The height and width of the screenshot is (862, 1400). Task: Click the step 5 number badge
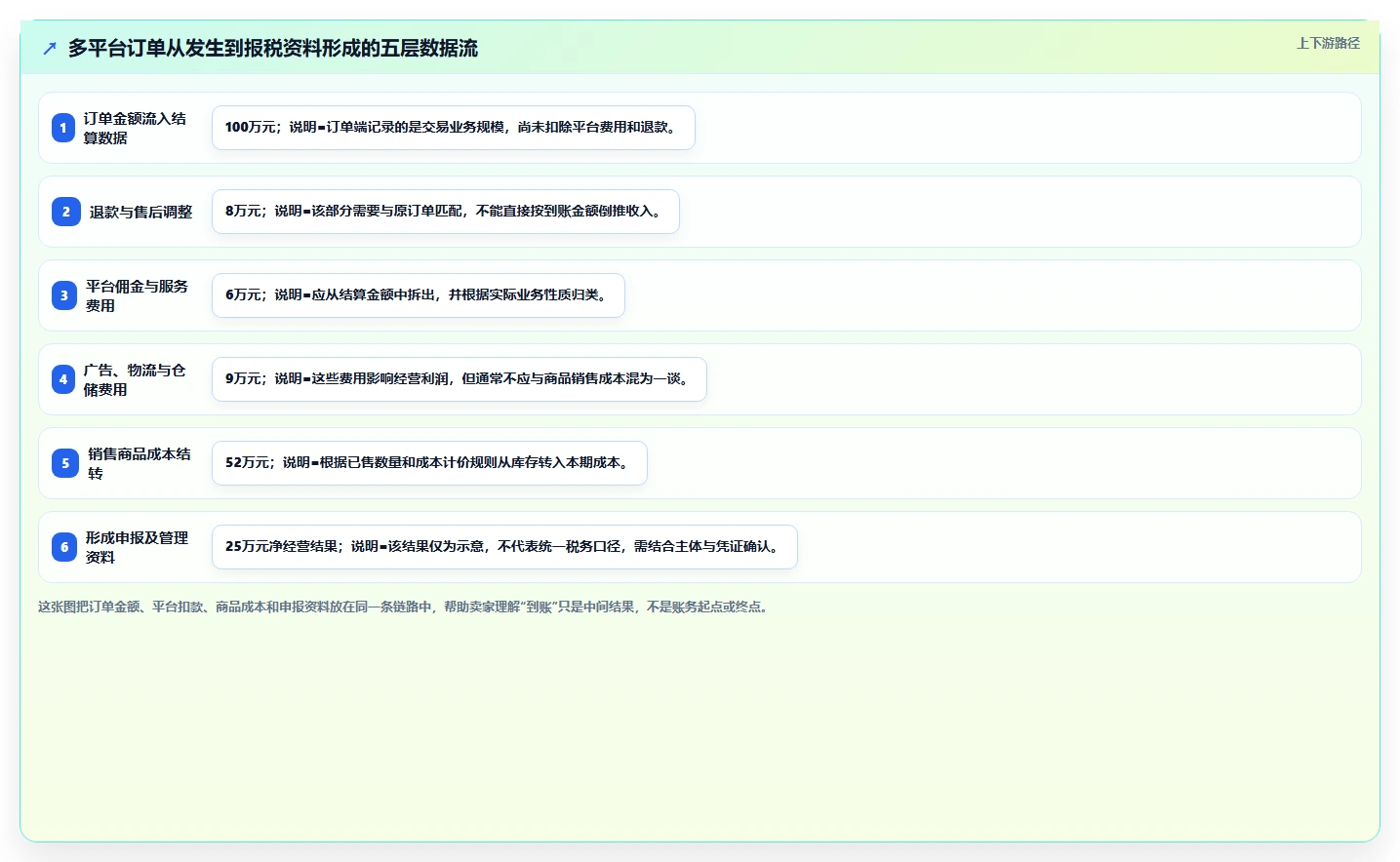65,463
